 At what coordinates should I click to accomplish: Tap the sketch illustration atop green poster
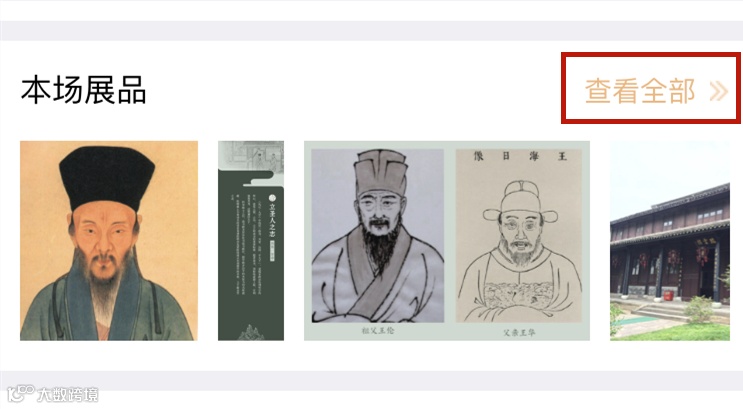point(251,159)
